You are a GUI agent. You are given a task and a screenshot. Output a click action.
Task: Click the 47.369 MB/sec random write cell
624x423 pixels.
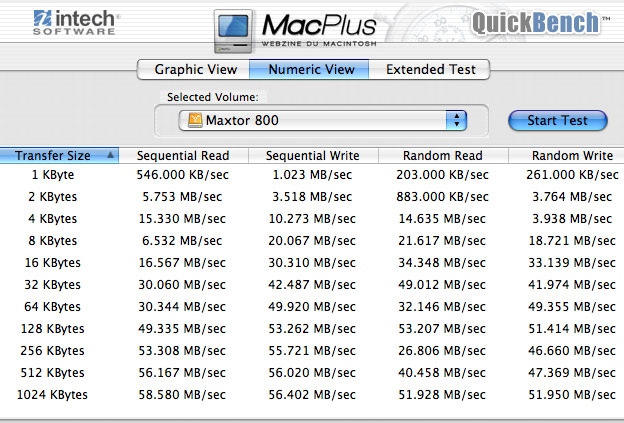[572, 373]
